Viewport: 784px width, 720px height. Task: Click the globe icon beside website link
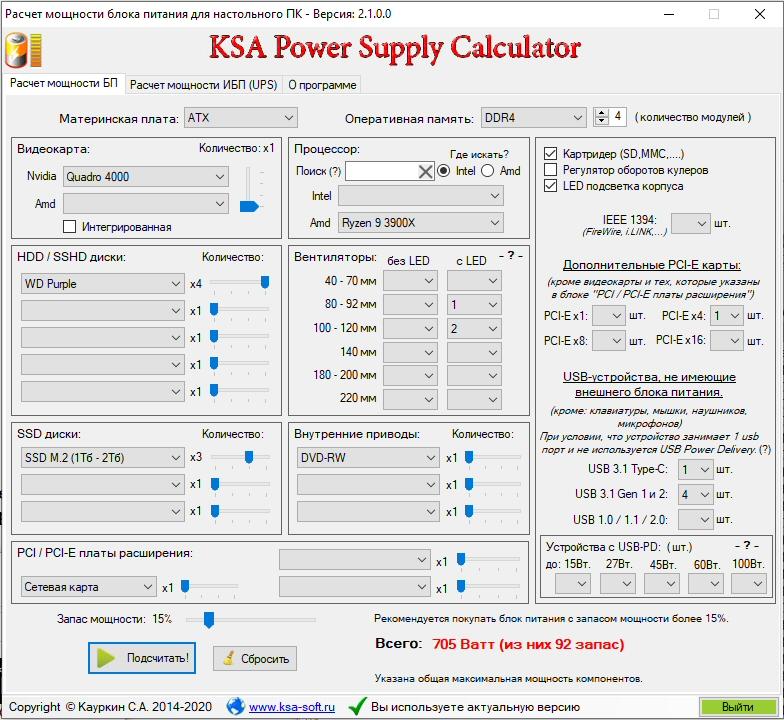pos(236,706)
